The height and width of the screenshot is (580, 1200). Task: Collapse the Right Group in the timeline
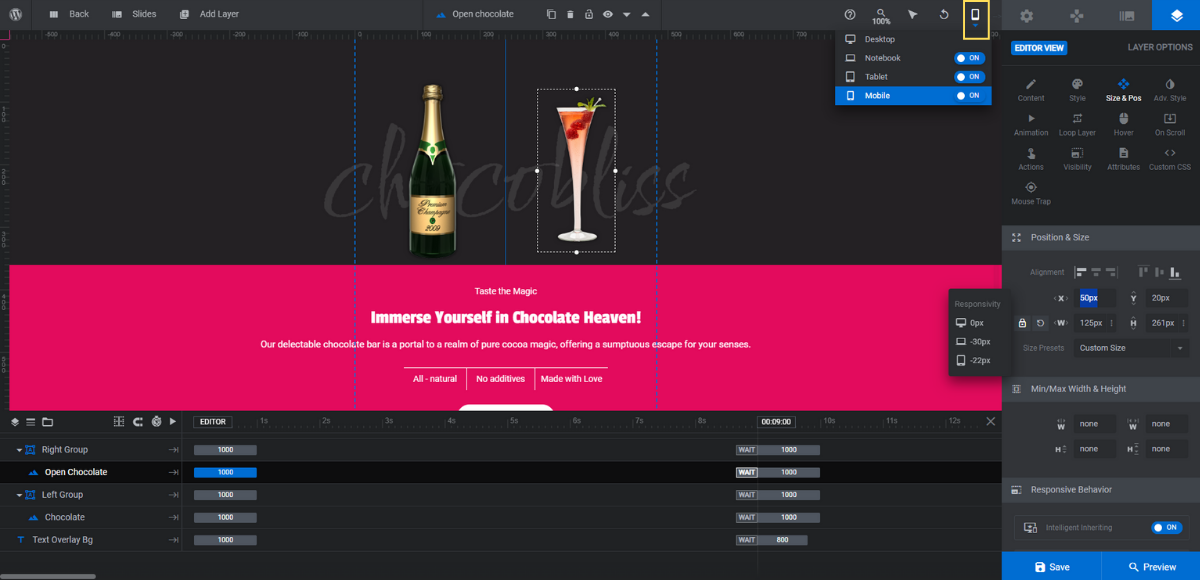pos(19,450)
